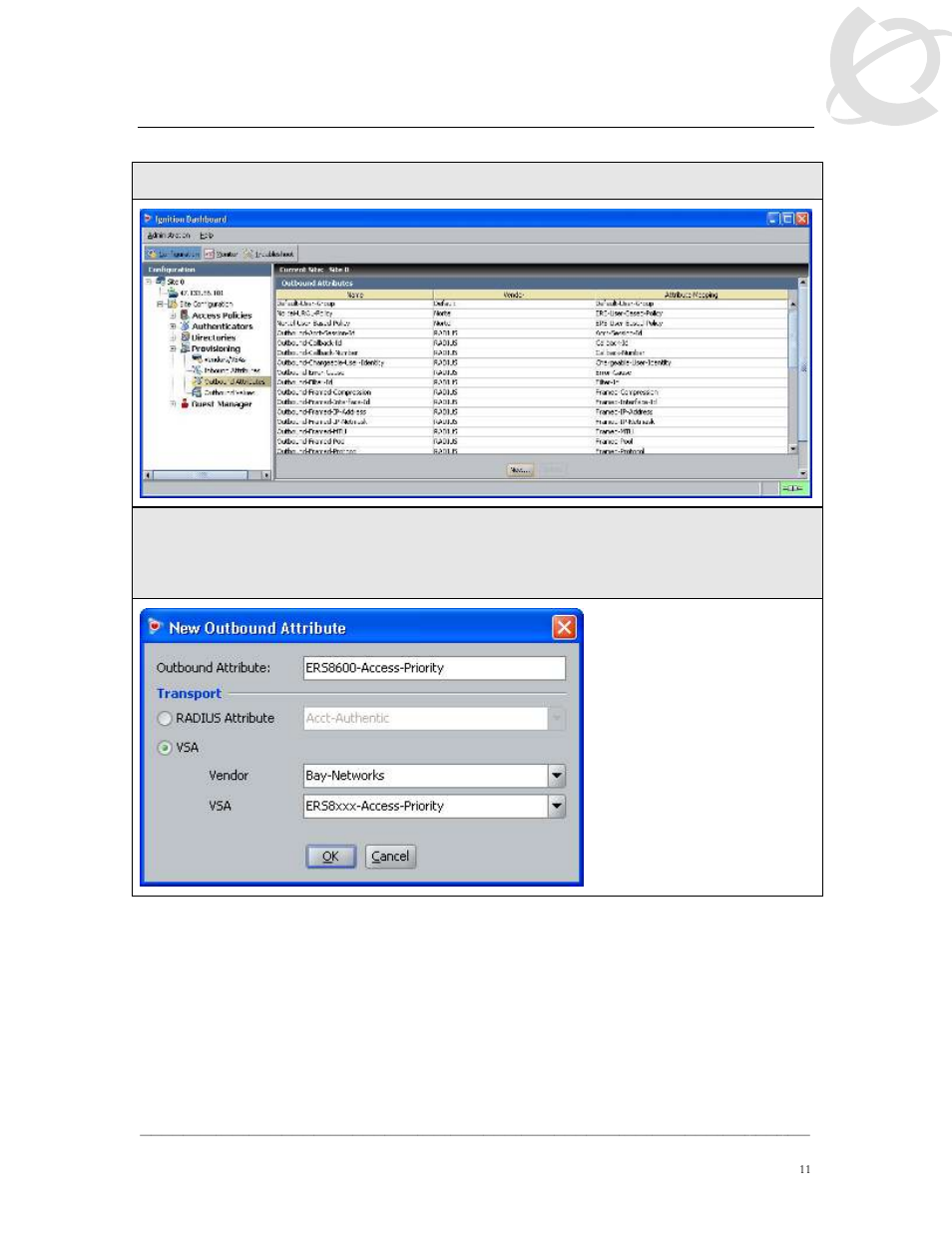This screenshot has height=1233, width=952.
Task: Switch to the Troubleshoot toolbar tab
Action: [x=269, y=254]
